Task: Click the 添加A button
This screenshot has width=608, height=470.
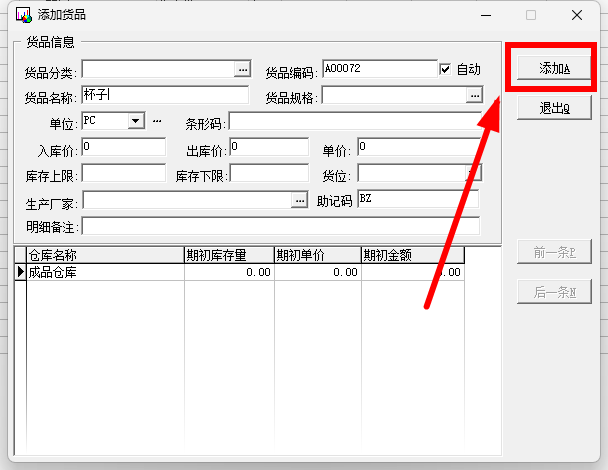Action: pyautogui.click(x=554, y=68)
